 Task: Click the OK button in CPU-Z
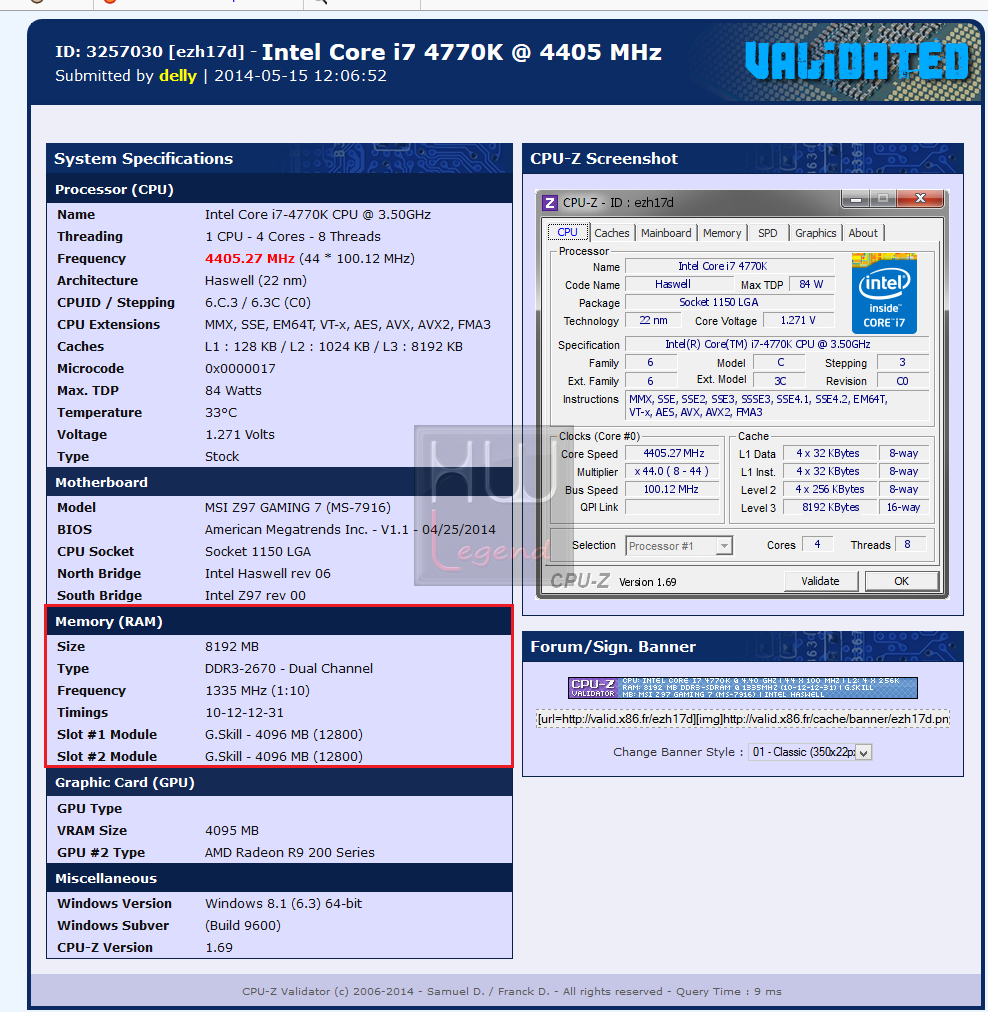(901, 581)
